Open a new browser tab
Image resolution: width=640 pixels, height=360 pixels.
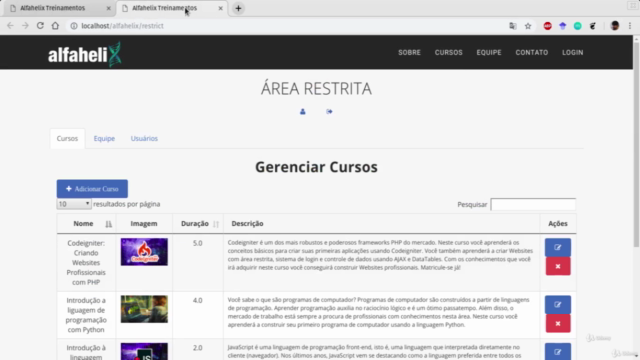pyautogui.click(x=238, y=8)
